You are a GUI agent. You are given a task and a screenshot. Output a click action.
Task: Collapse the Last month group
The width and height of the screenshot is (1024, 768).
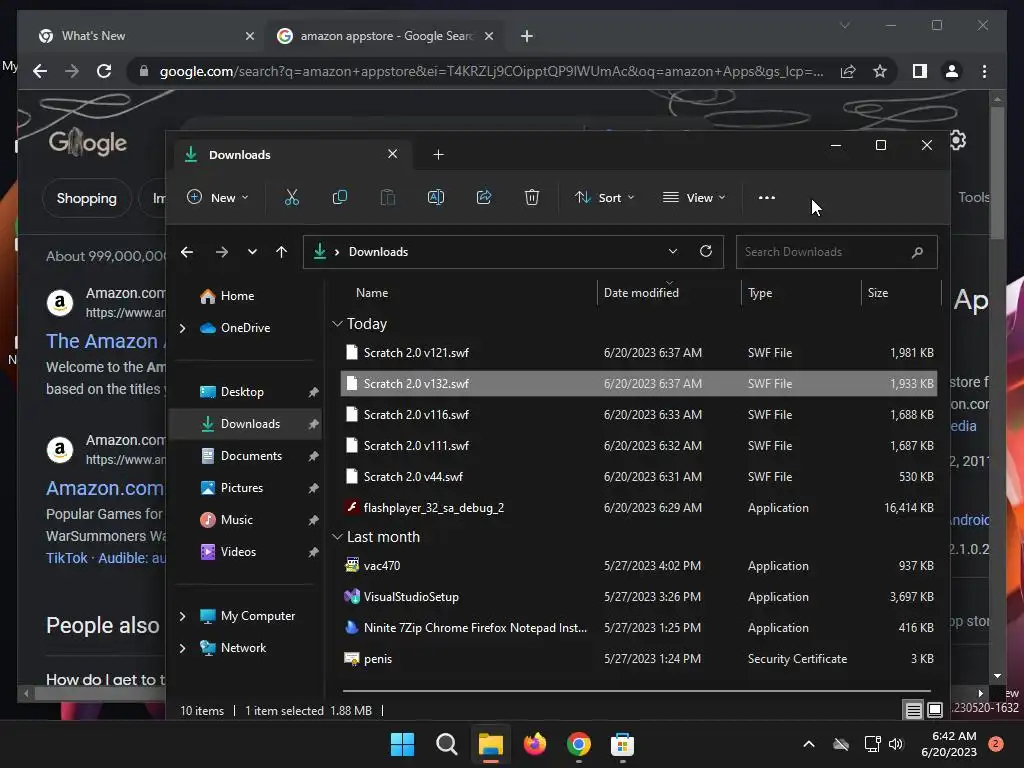(337, 537)
